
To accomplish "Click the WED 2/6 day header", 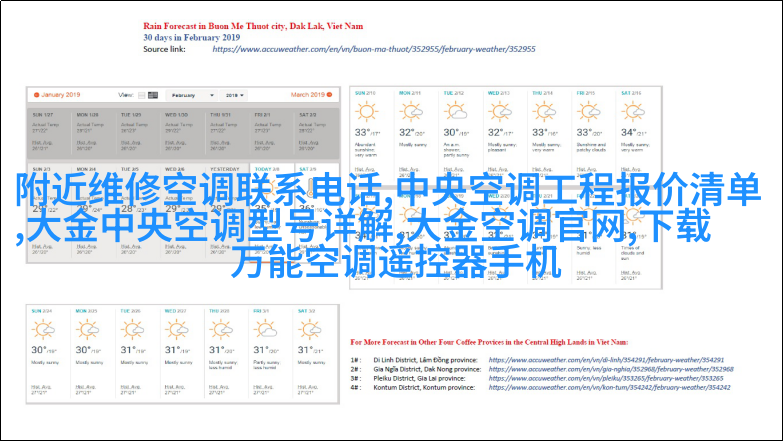I will [174, 169].
